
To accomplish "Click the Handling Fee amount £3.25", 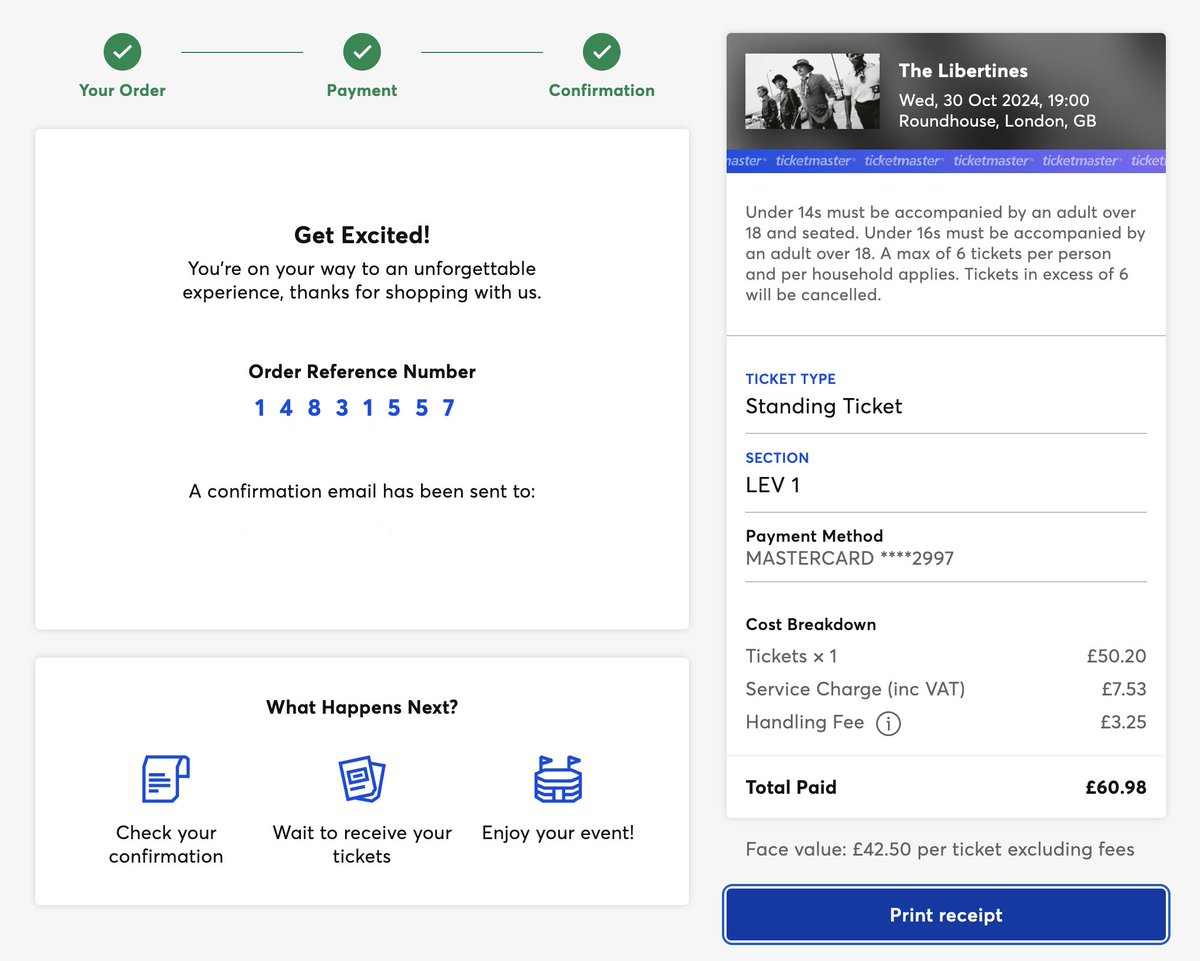I will coord(1122,722).
